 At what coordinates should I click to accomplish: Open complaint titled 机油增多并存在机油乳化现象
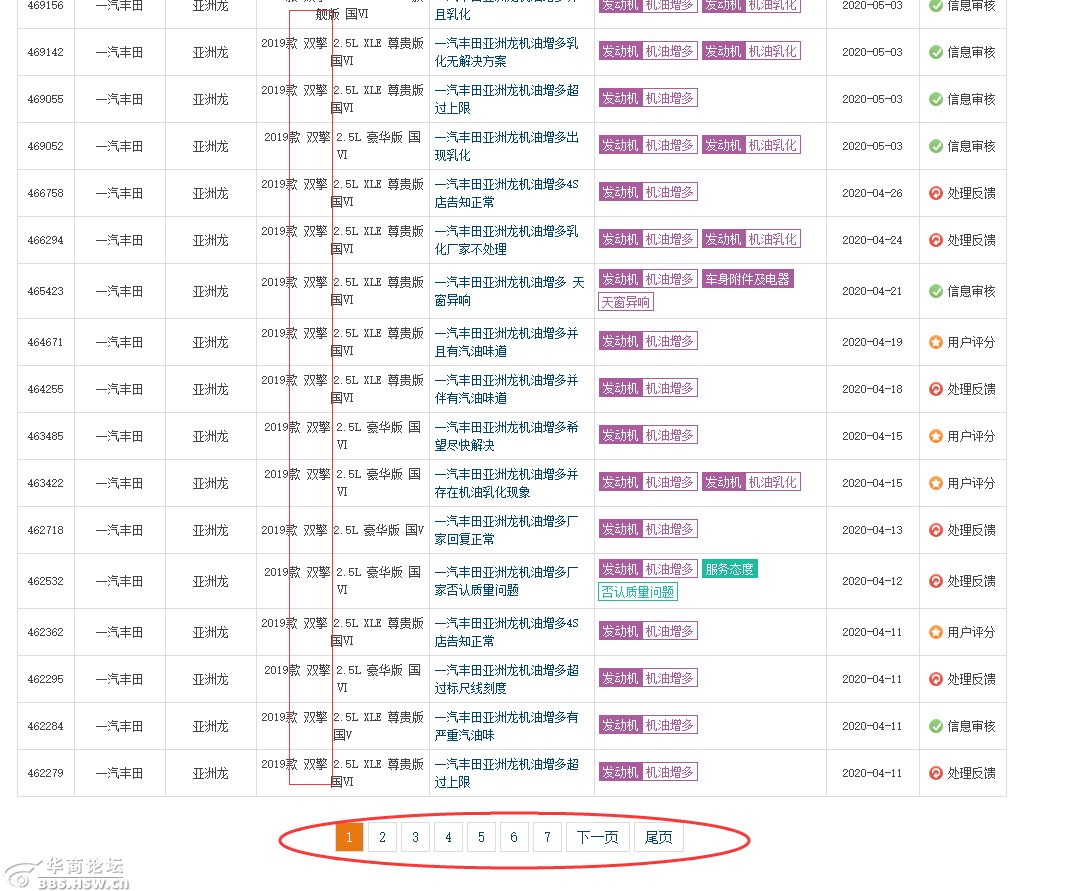point(506,483)
